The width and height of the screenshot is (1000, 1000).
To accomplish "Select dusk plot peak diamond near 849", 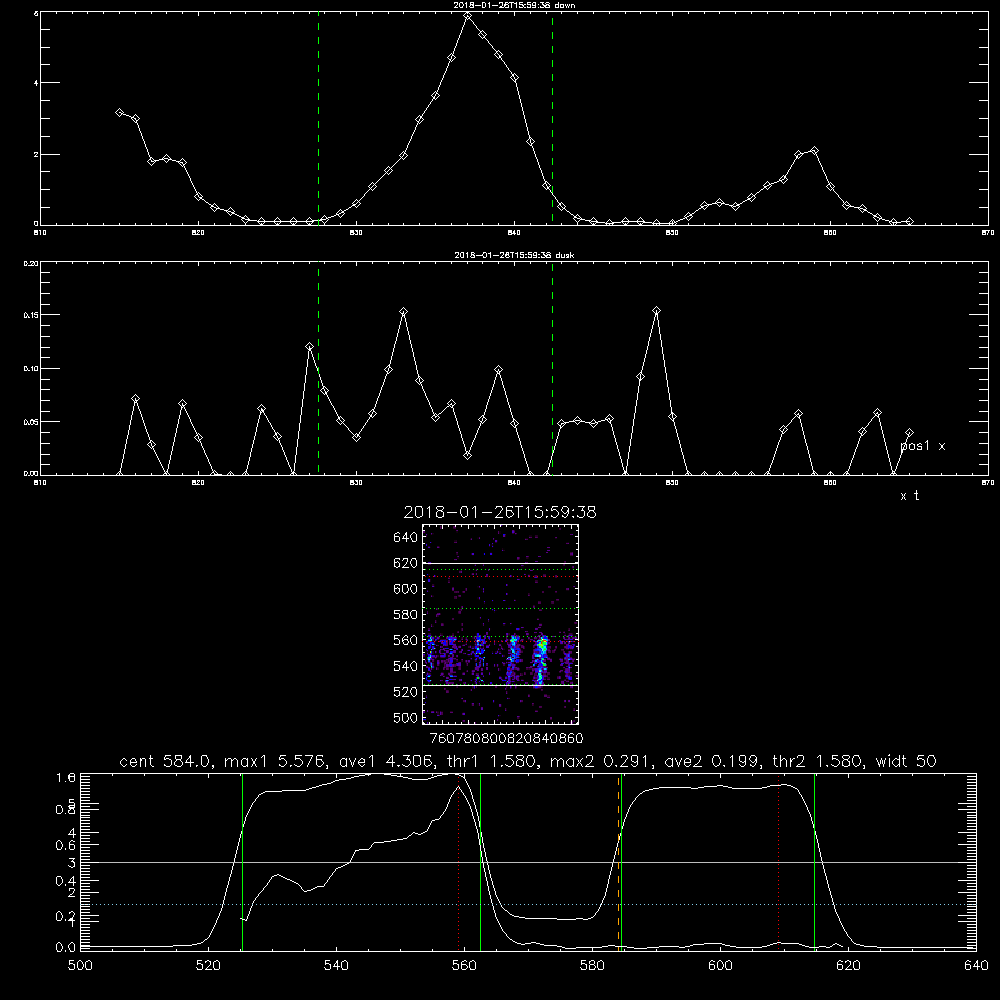I will pyautogui.click(x=656, y=311).
